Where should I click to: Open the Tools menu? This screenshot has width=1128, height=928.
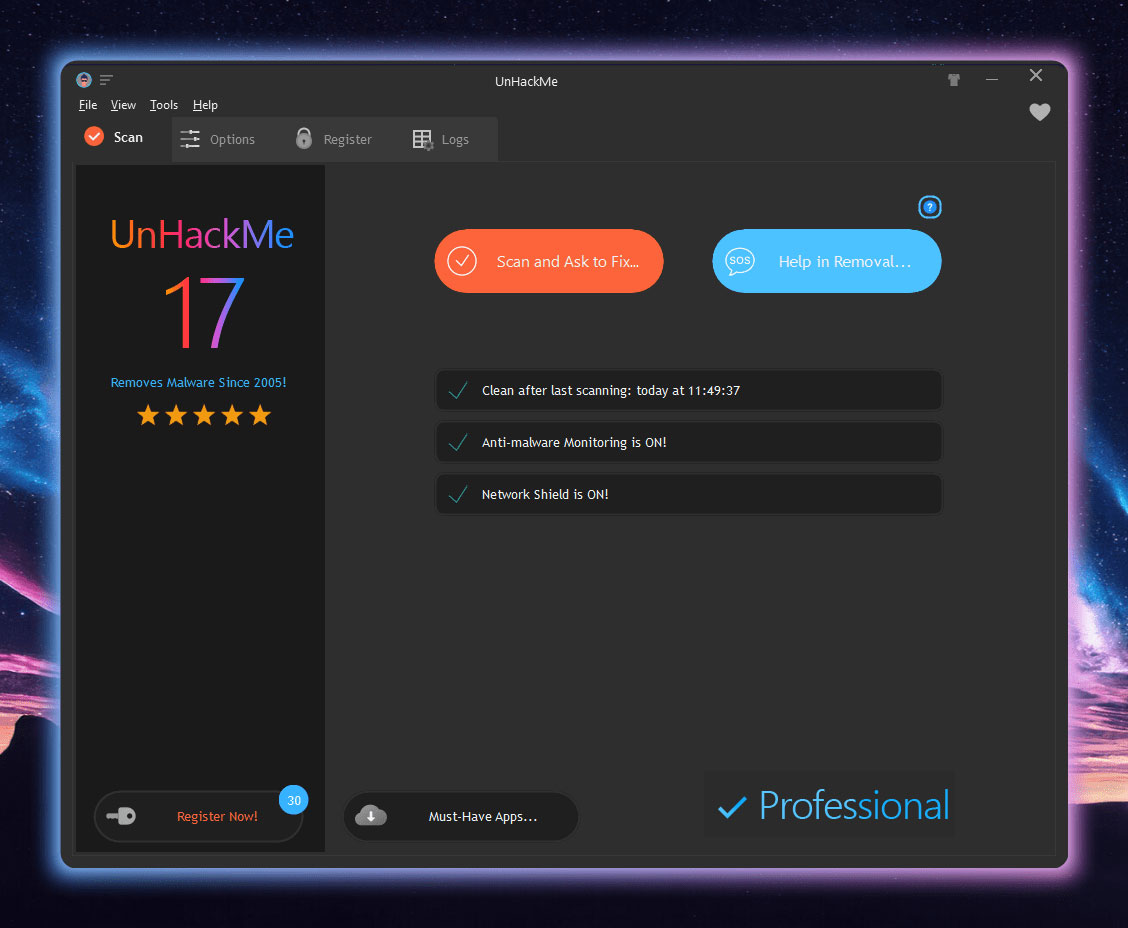(x=164, y=105)
